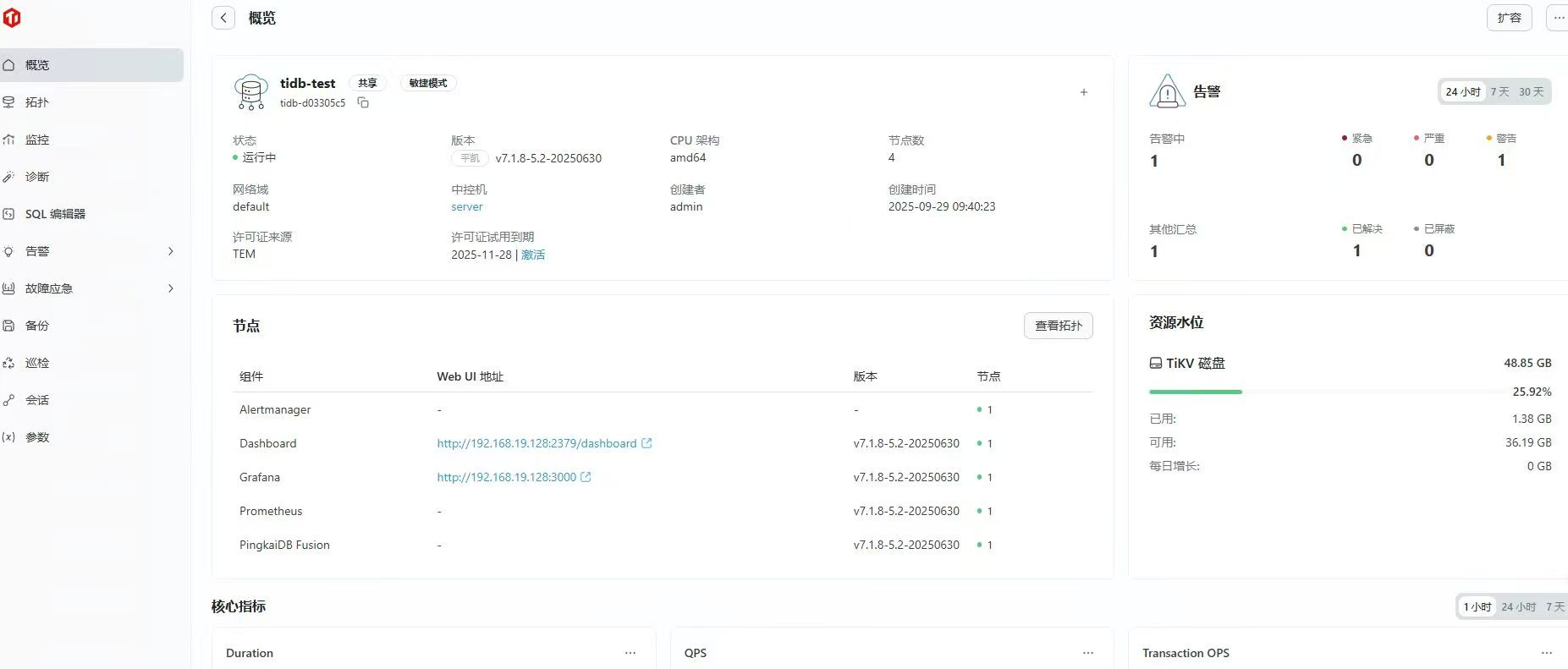Set core metrics range to 24 小时

point(1518,606)
